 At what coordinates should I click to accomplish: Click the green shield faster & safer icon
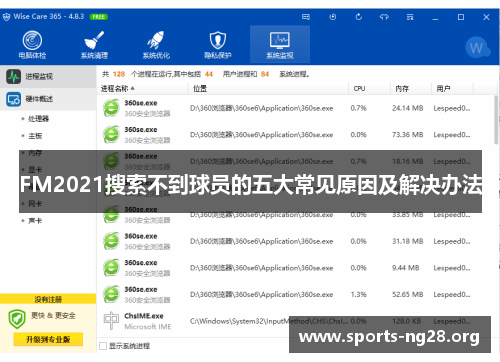tap(17, 319)
